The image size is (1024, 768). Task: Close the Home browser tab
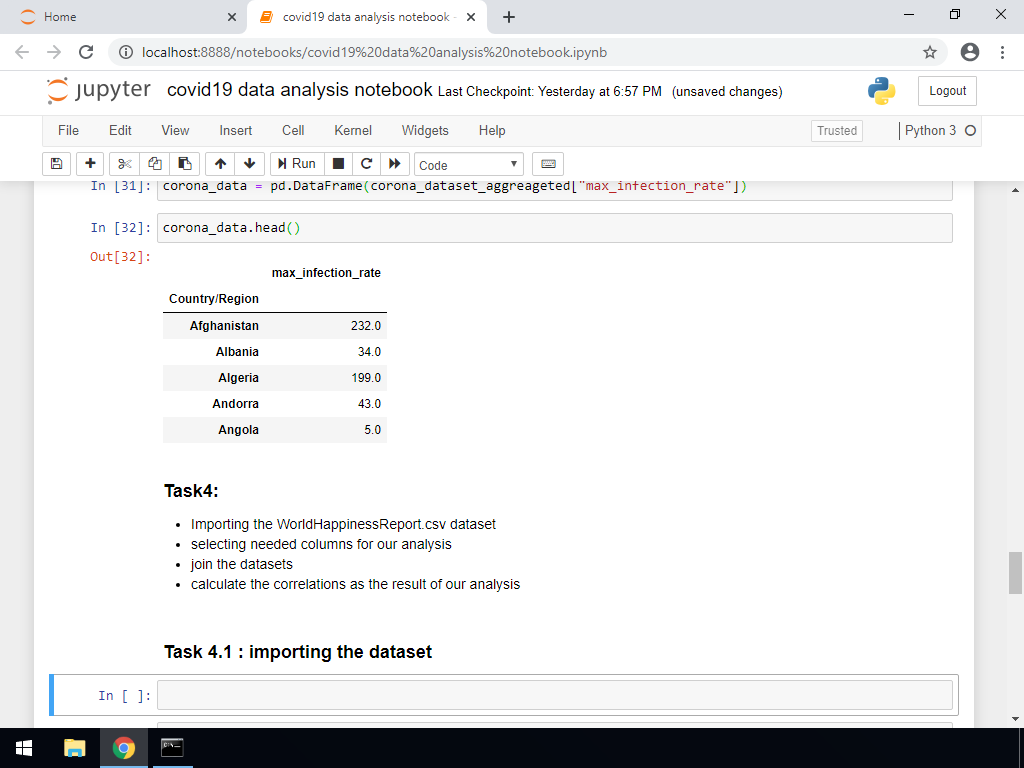[232, 17]
